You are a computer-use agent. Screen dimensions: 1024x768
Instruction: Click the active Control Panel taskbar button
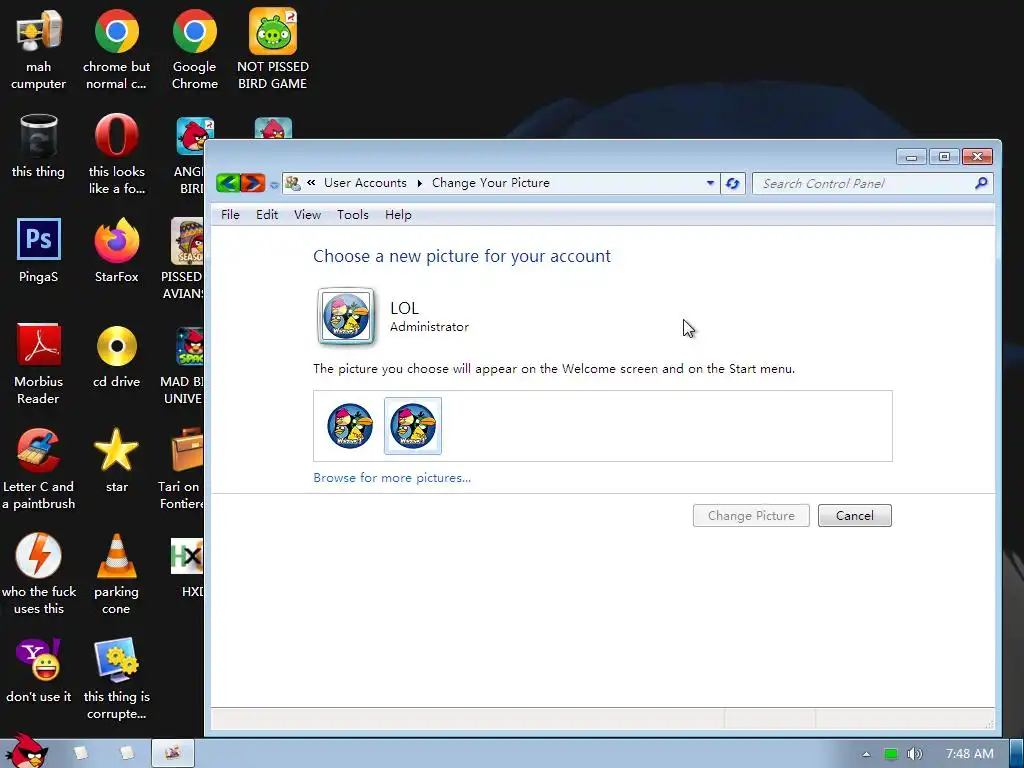(x=173, y=754)
